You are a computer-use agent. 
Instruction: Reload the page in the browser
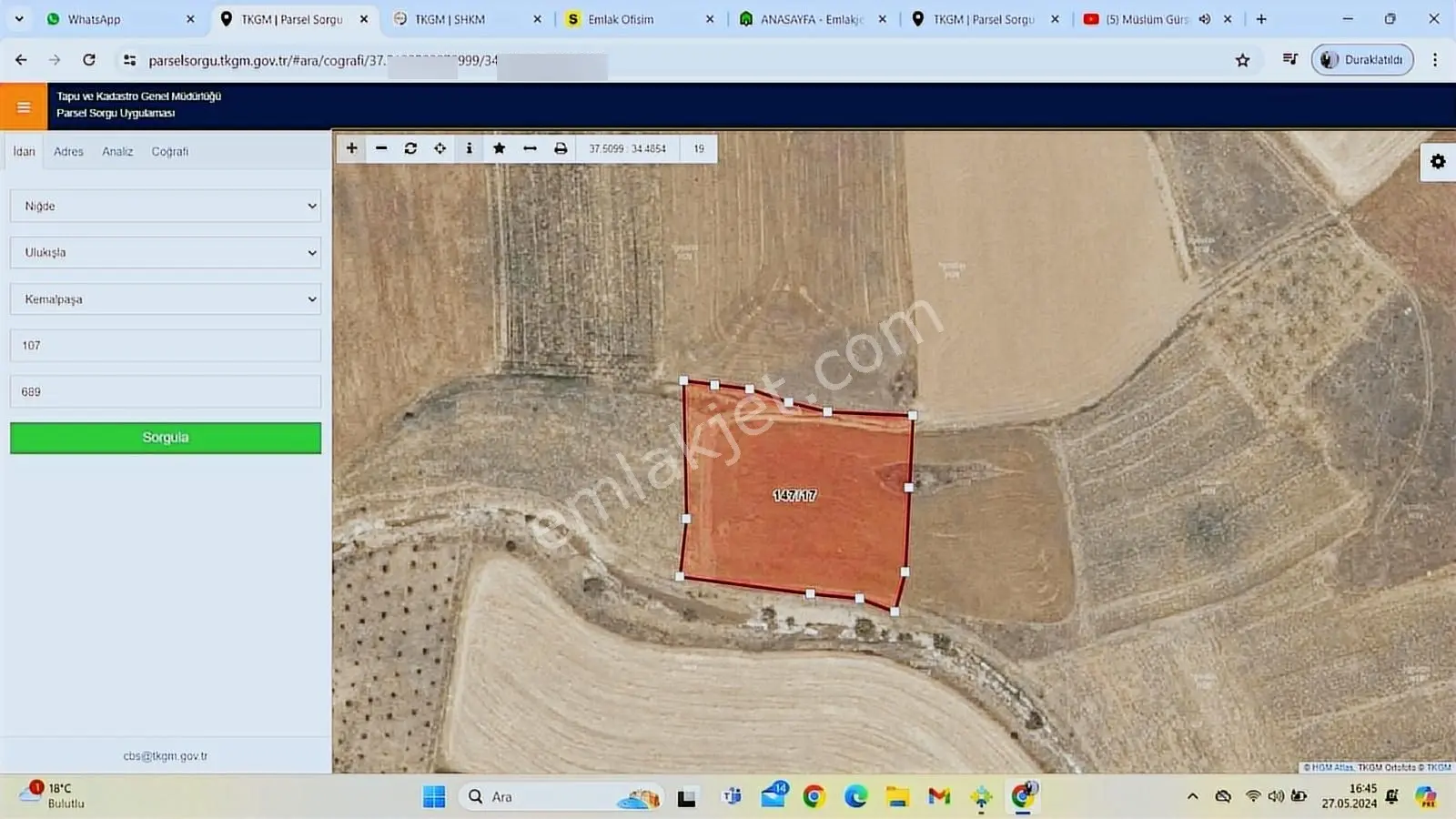(89, 60)
